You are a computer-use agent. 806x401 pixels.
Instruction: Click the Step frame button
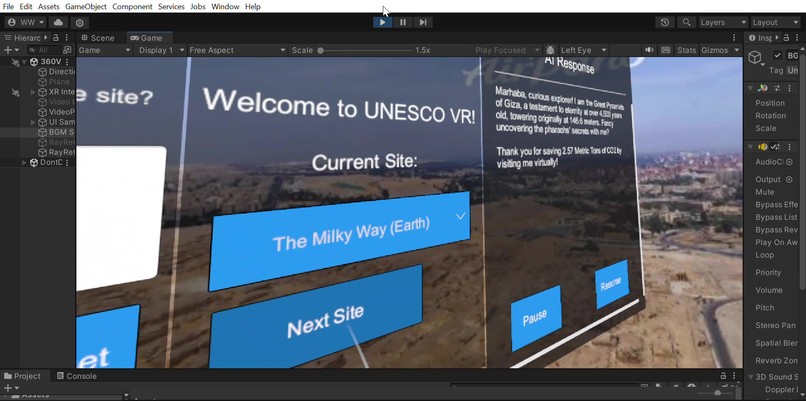point(423,22)
